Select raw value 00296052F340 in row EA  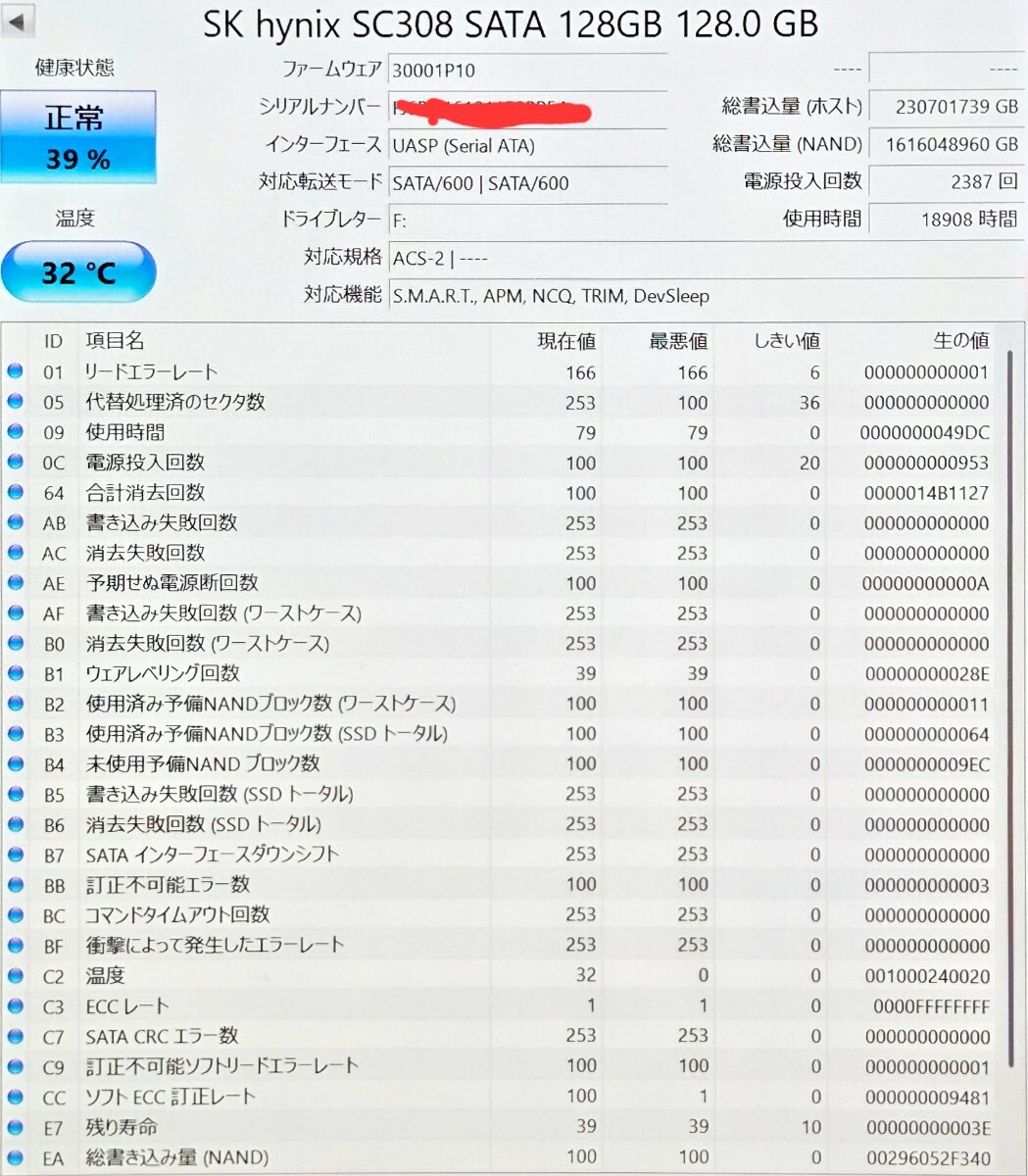click(927, 1157)
